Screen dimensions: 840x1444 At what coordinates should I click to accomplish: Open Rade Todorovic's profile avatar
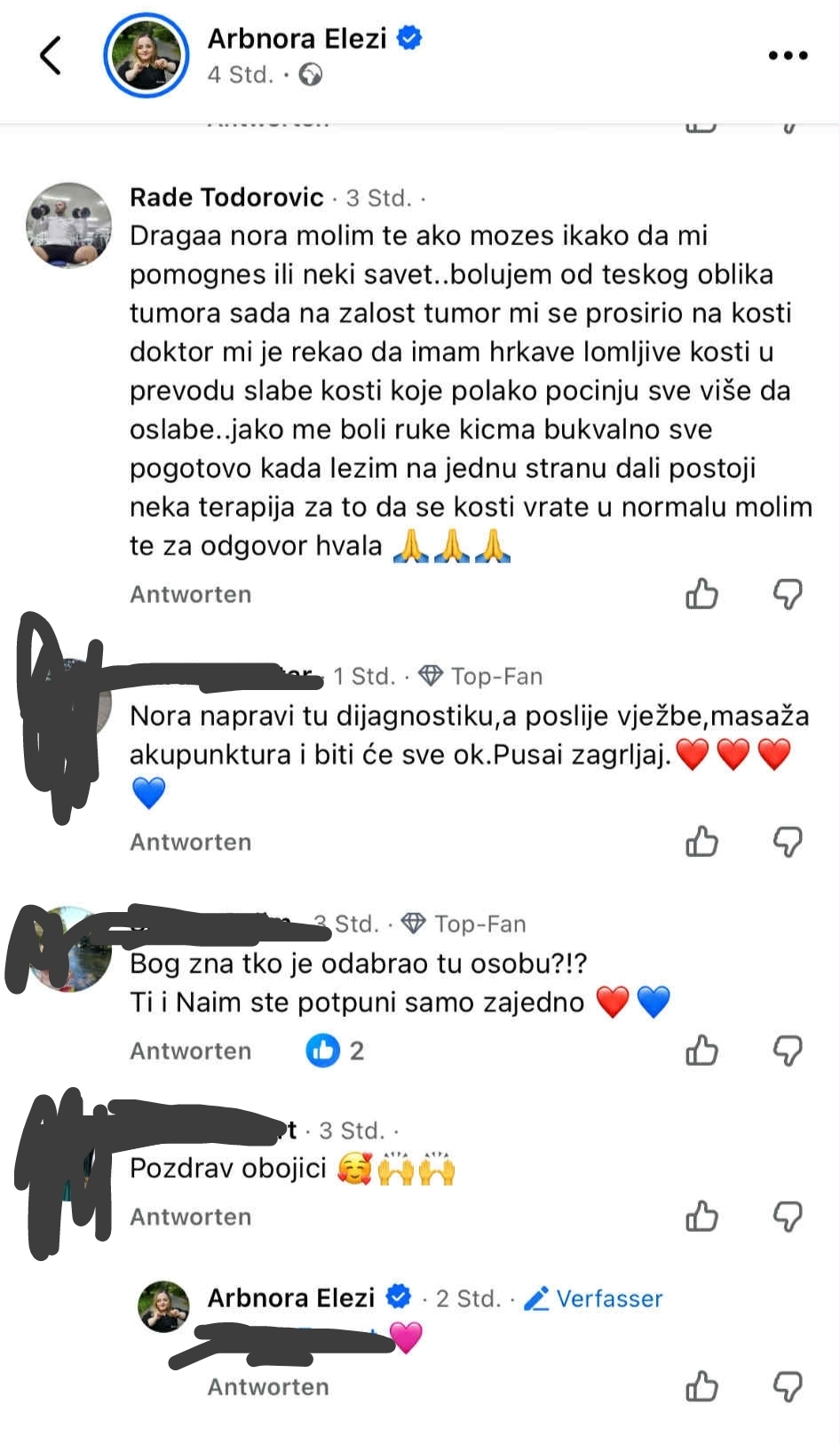(69, 225)
